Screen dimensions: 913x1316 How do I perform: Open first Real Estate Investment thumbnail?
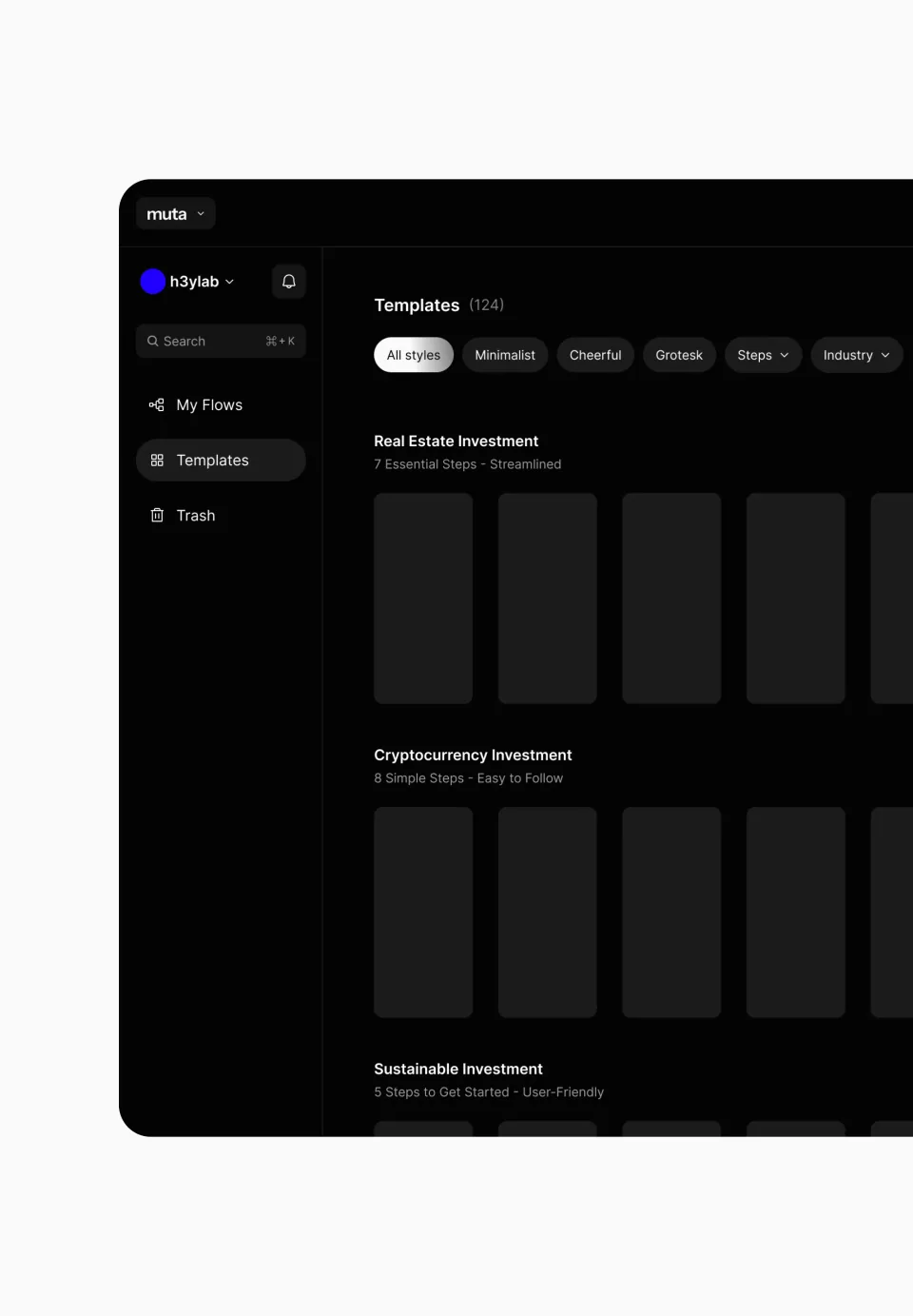click(x=423, y=598)
